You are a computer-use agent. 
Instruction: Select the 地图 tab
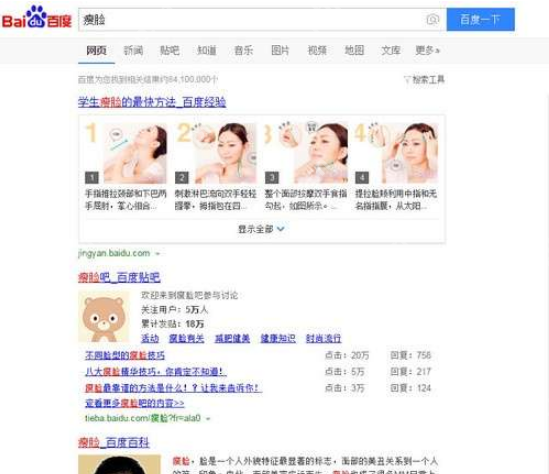(354, 51)
